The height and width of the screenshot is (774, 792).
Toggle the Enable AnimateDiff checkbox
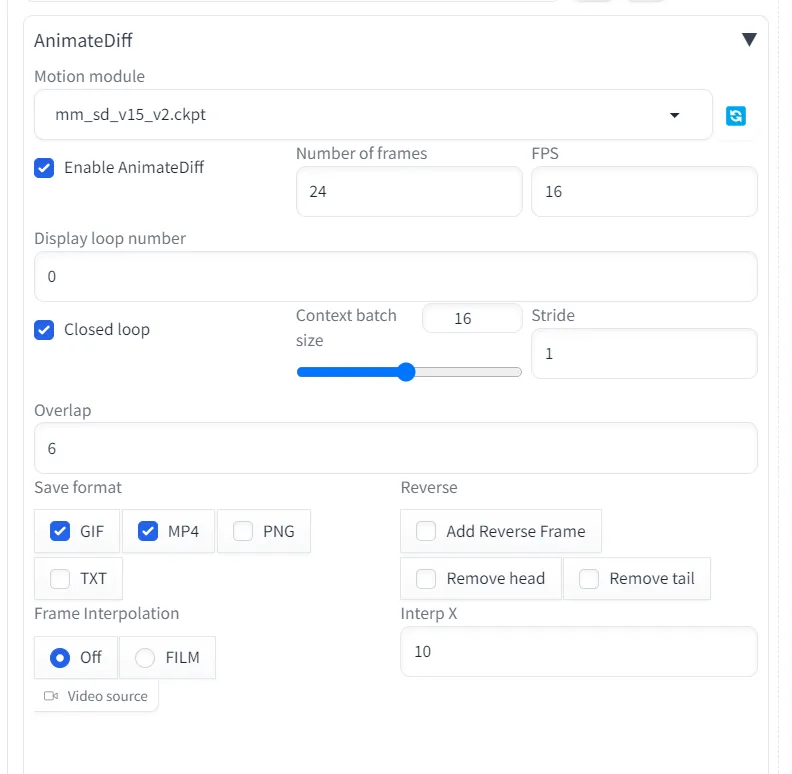(44, 168)
